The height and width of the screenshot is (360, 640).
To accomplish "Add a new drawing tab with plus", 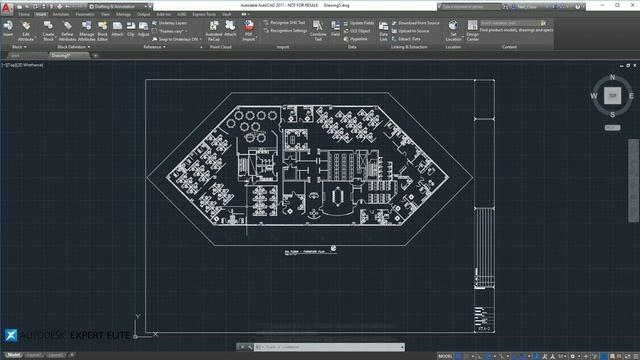I will coord(95,56).
